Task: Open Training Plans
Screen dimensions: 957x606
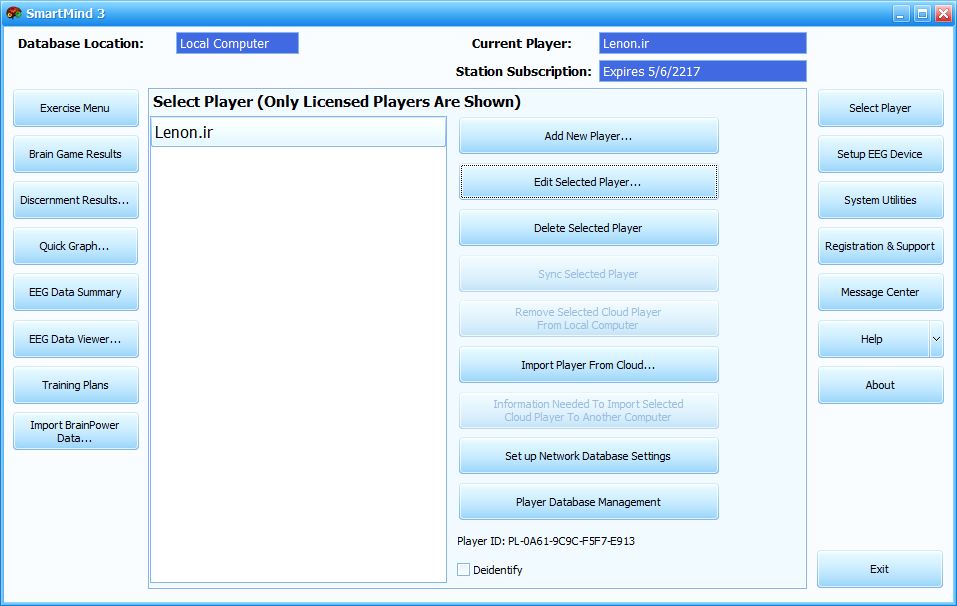Action: 75,385
